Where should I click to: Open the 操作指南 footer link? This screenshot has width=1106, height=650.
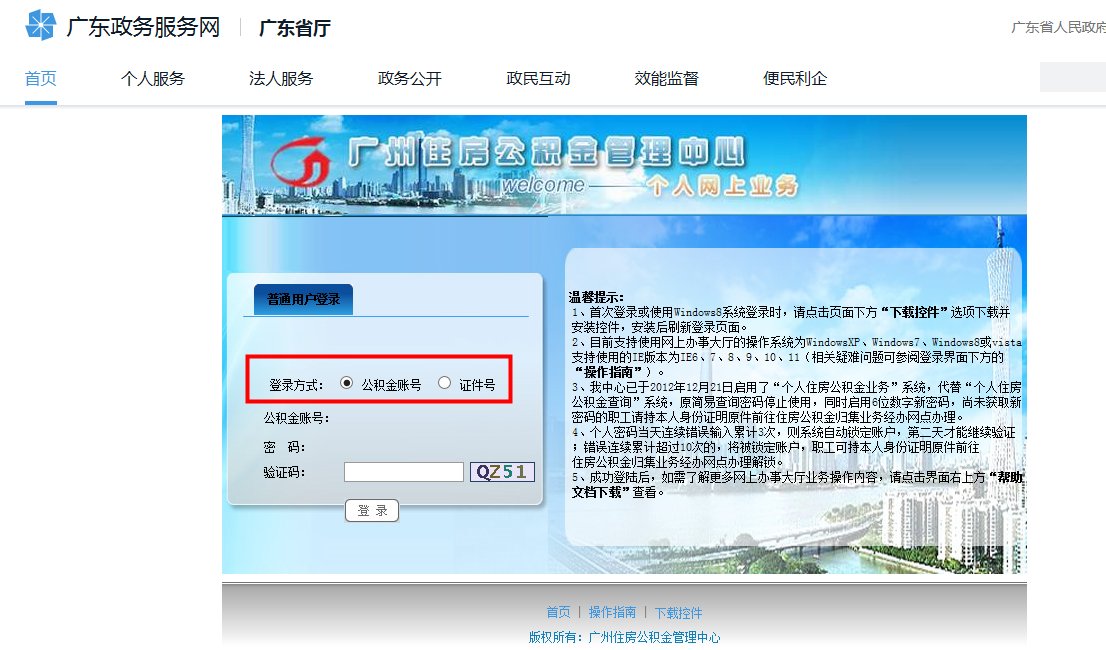tap(614, 612)
